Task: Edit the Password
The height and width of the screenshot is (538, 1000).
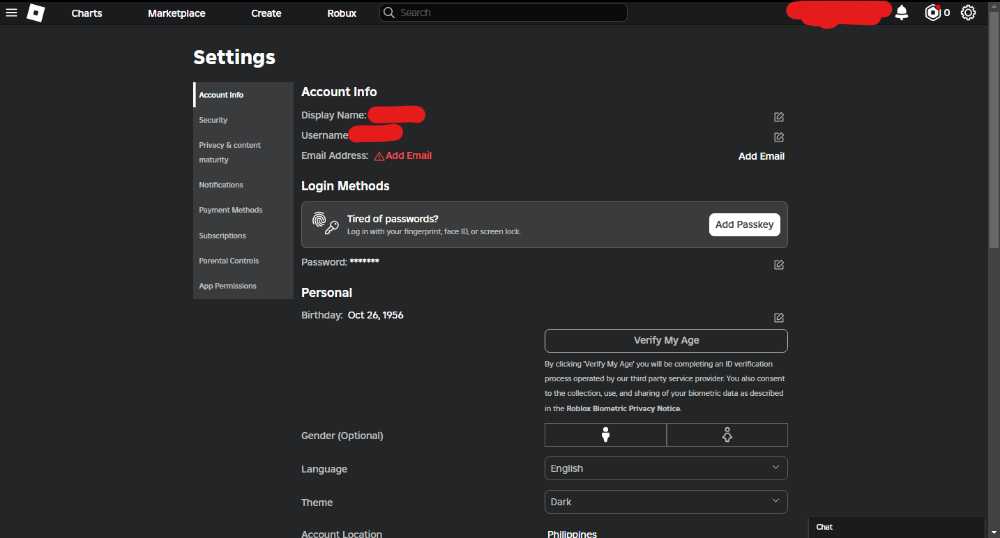Action: click(x=779, y=265)
